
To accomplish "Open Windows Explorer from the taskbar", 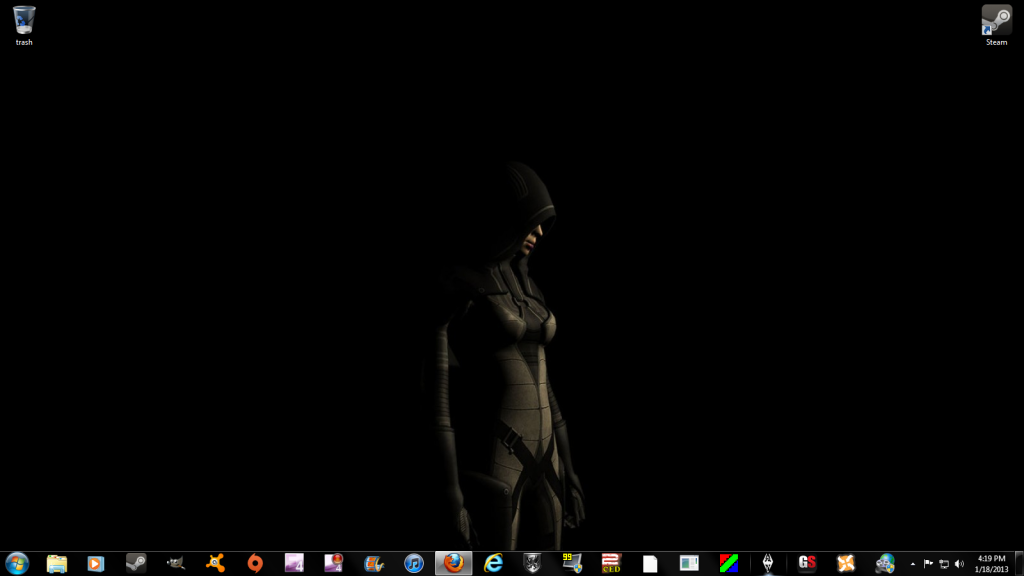I will point(57,563).
